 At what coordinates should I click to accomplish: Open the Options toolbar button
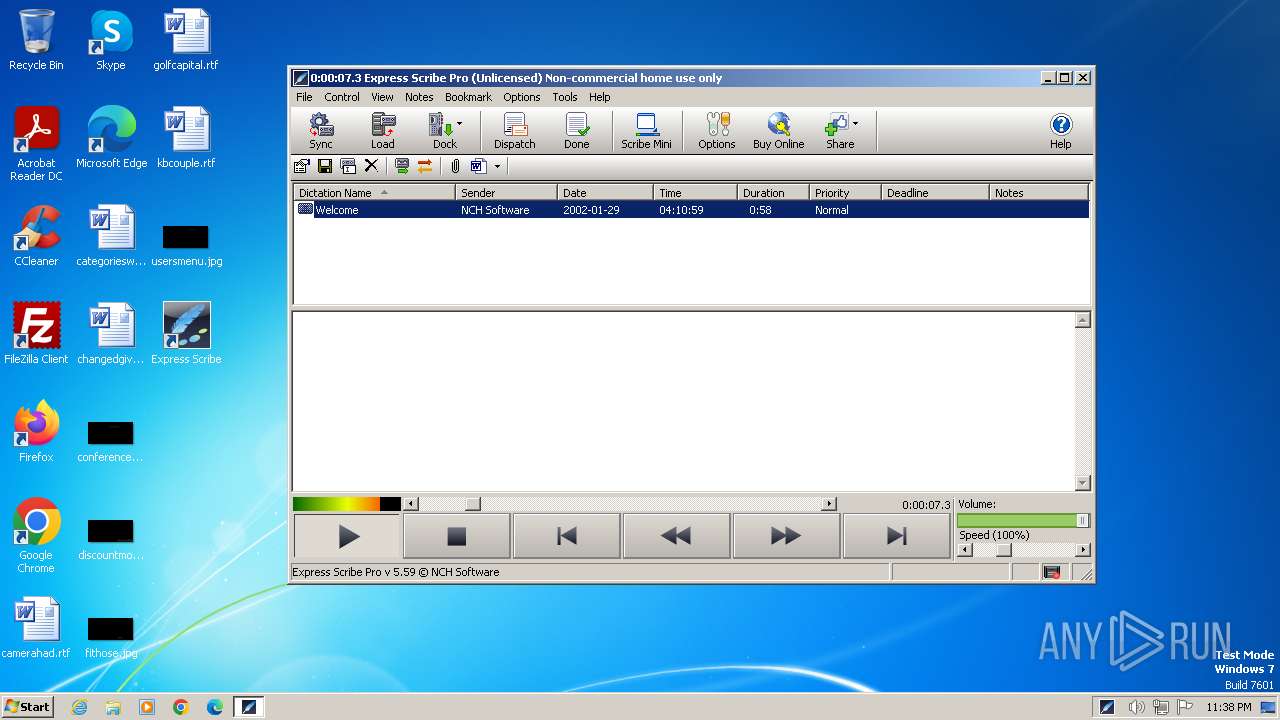[x=716, y=131]
